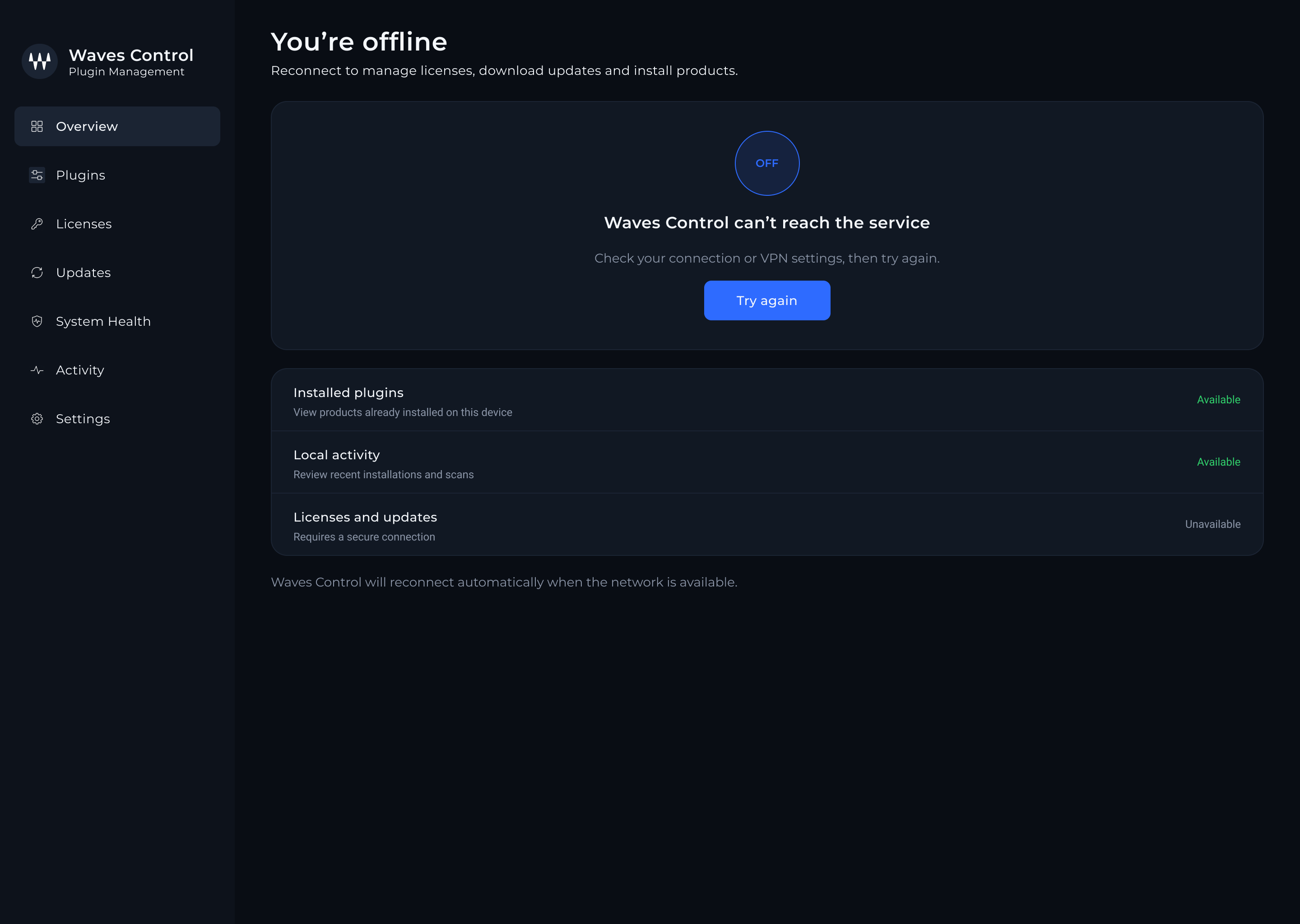Open the Overview menu item
This screenshot has height=924, width=1300.
(x=117, y=126)
